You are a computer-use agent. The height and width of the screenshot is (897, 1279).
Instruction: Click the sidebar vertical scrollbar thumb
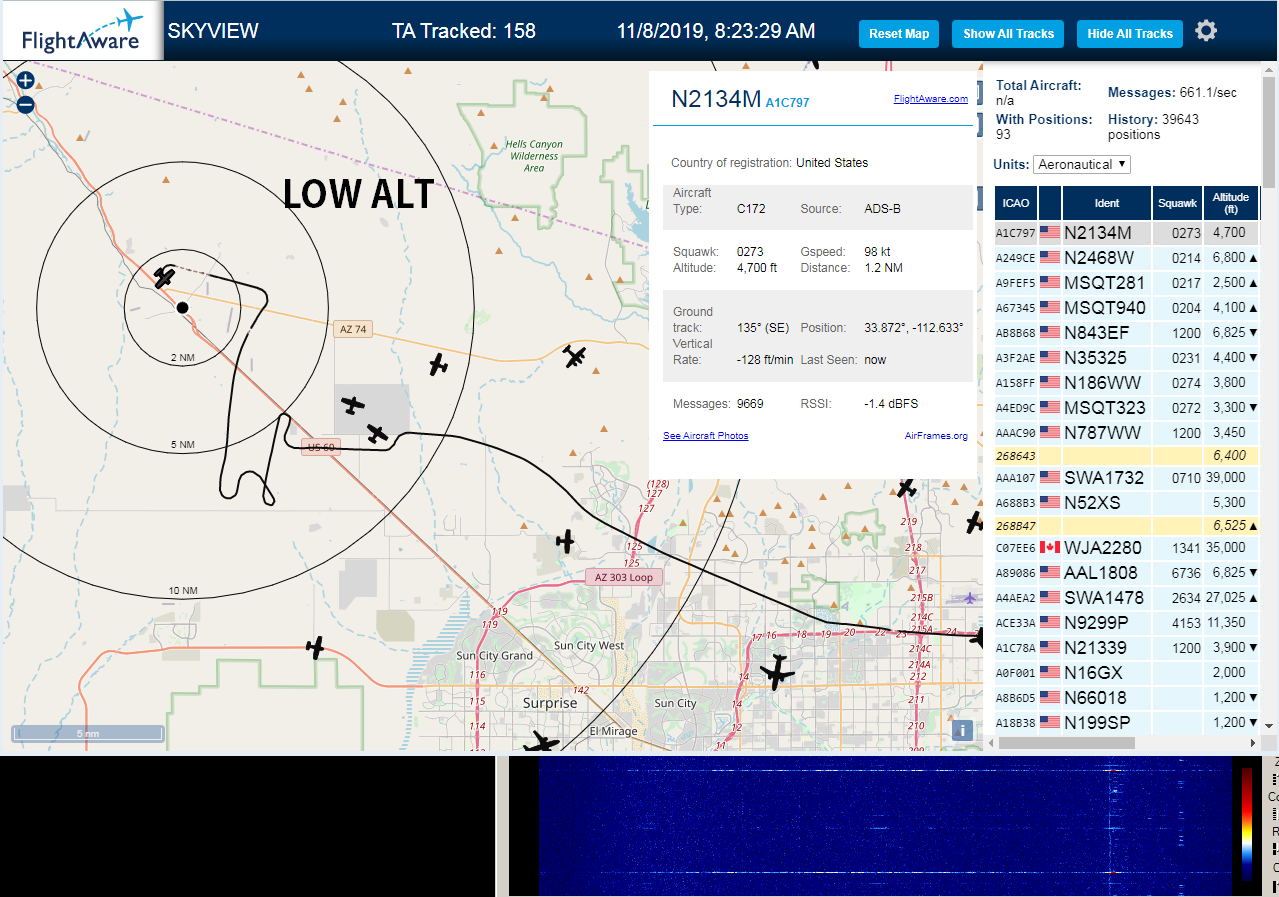(1270, 132)
